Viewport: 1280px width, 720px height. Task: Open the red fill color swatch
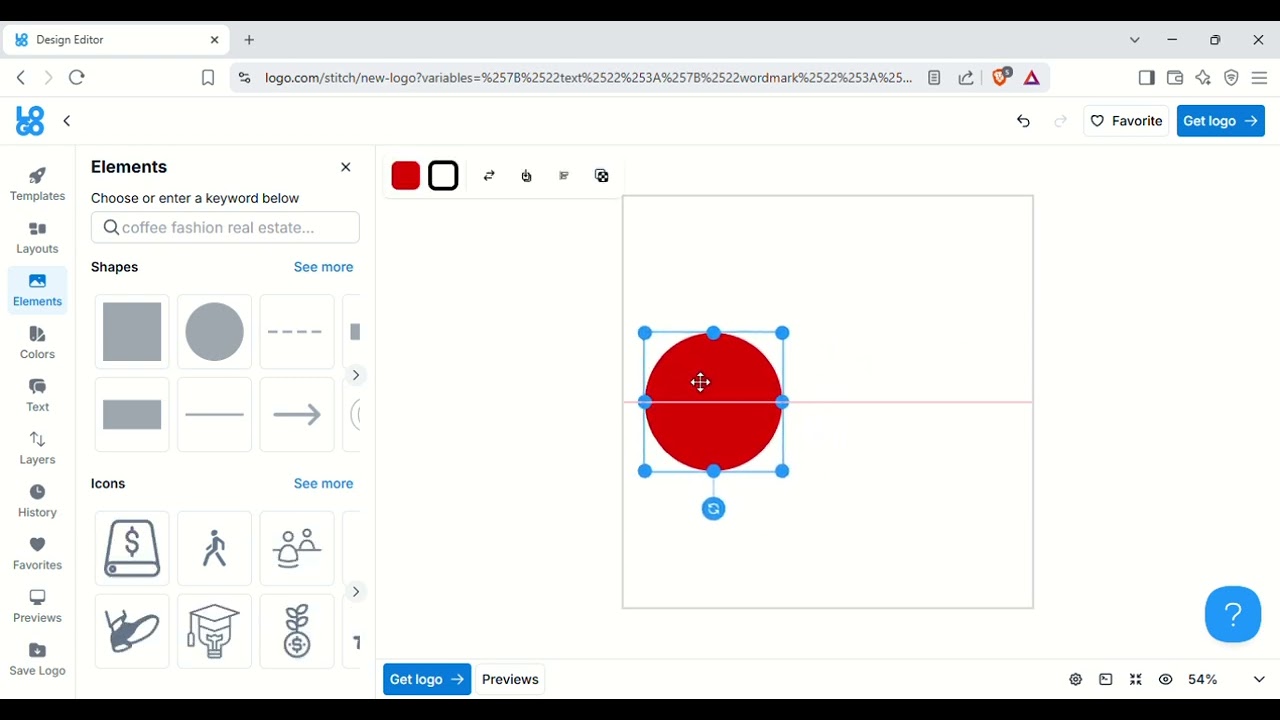tap(406, 176)
